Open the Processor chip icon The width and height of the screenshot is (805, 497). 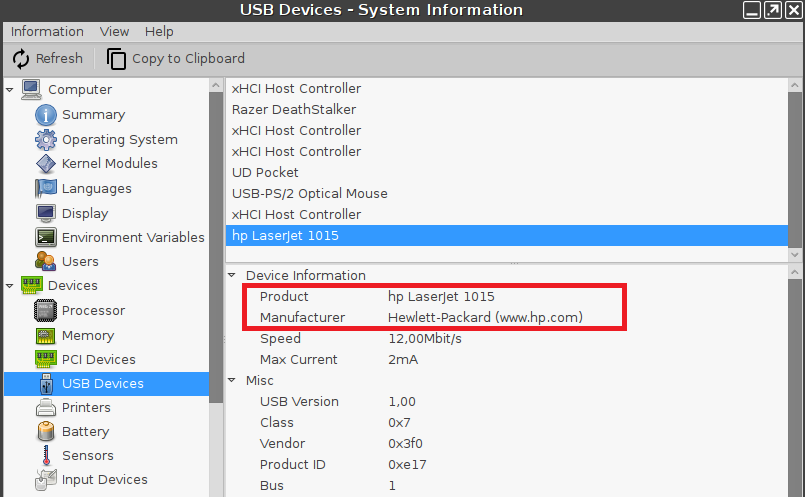coord(46,311)
